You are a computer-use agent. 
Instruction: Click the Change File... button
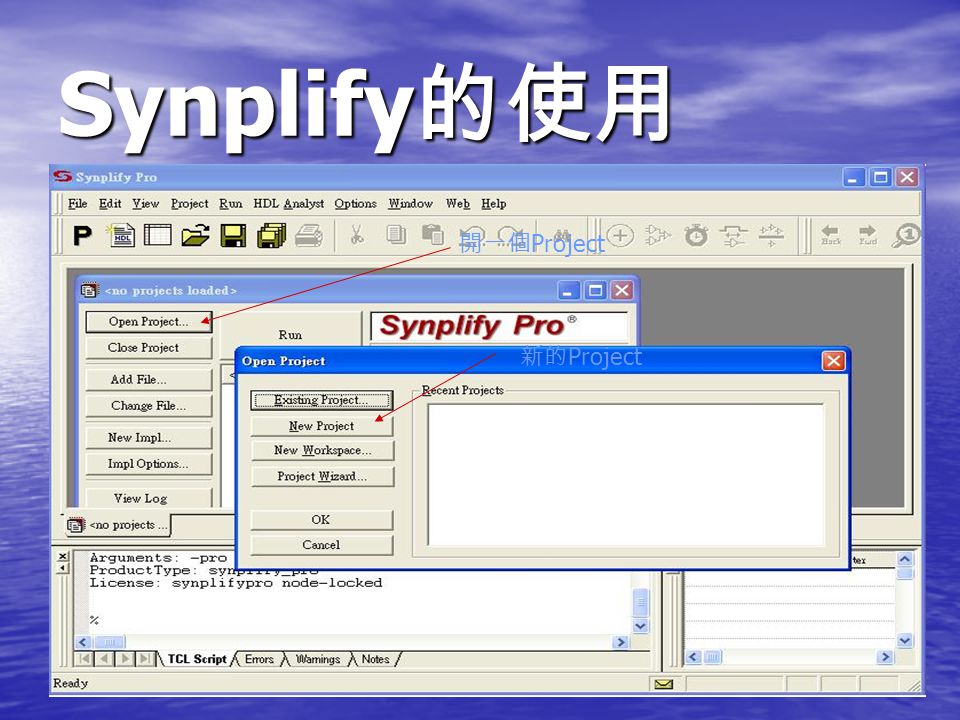coord(149,406)
